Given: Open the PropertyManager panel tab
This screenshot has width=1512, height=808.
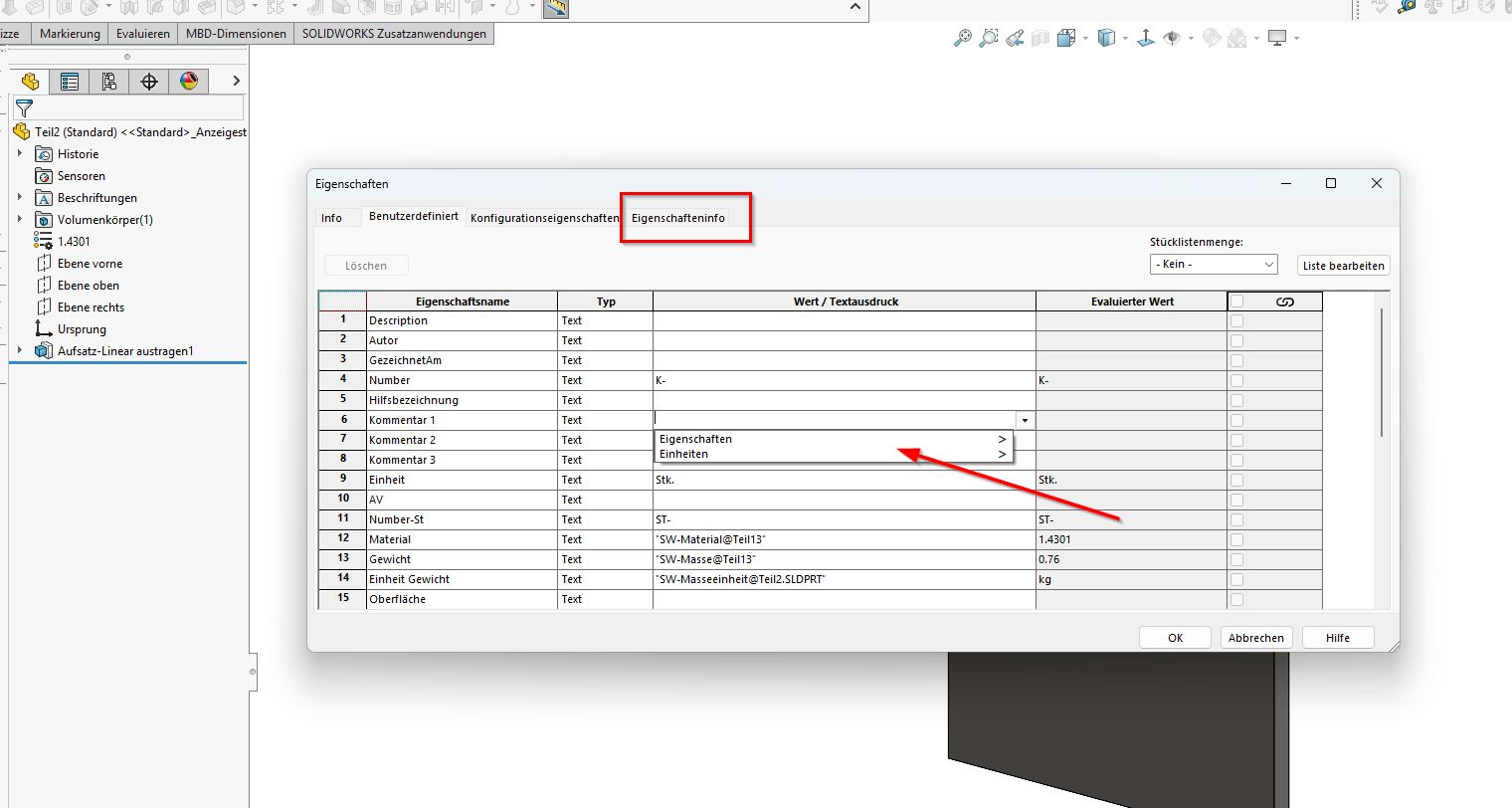Looking at the screenshot, I should 70,82.
